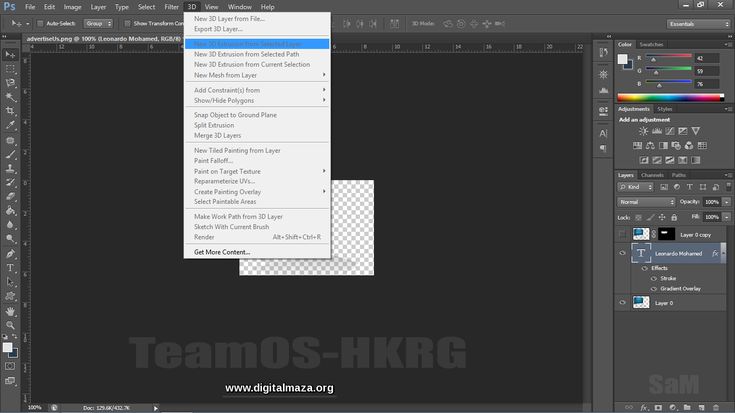
Task: Open the Group auto-select dropdown
Action: 98,23
